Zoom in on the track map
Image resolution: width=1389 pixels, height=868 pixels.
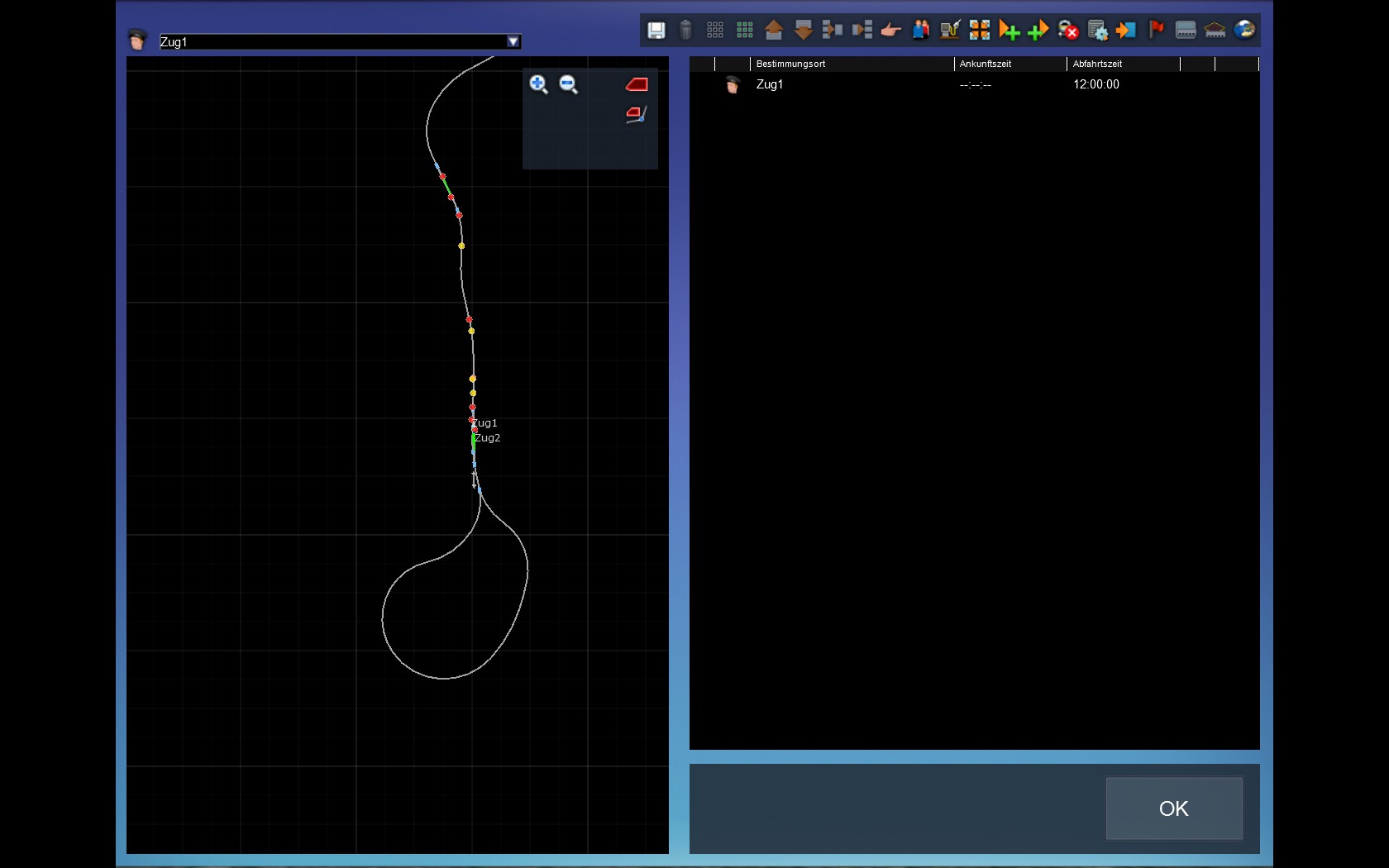[x=538, y=84]
